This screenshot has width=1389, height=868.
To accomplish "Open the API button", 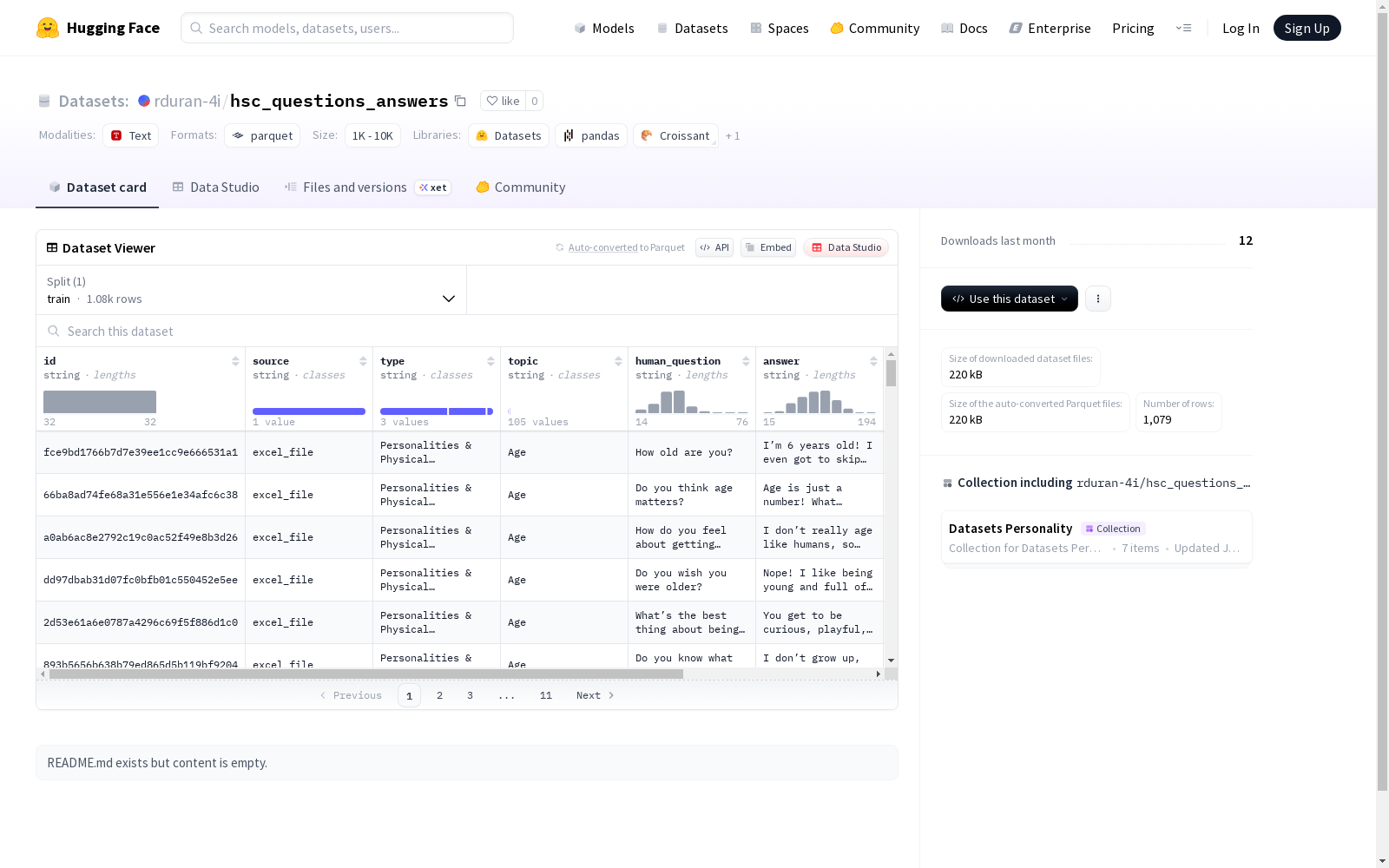I will tap(714, 247).
